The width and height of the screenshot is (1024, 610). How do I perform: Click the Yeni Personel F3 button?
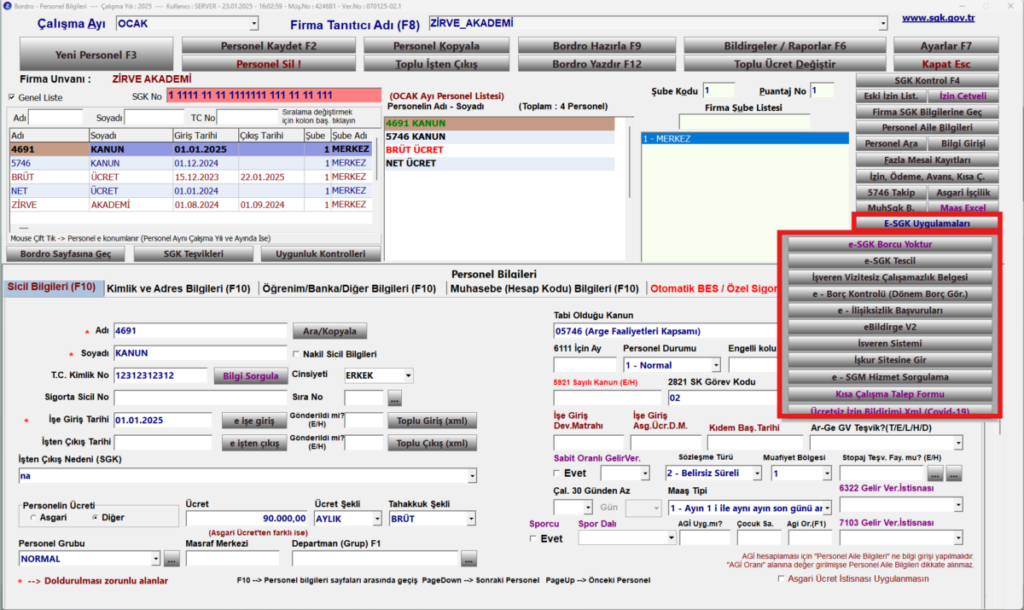pos(96,54)
